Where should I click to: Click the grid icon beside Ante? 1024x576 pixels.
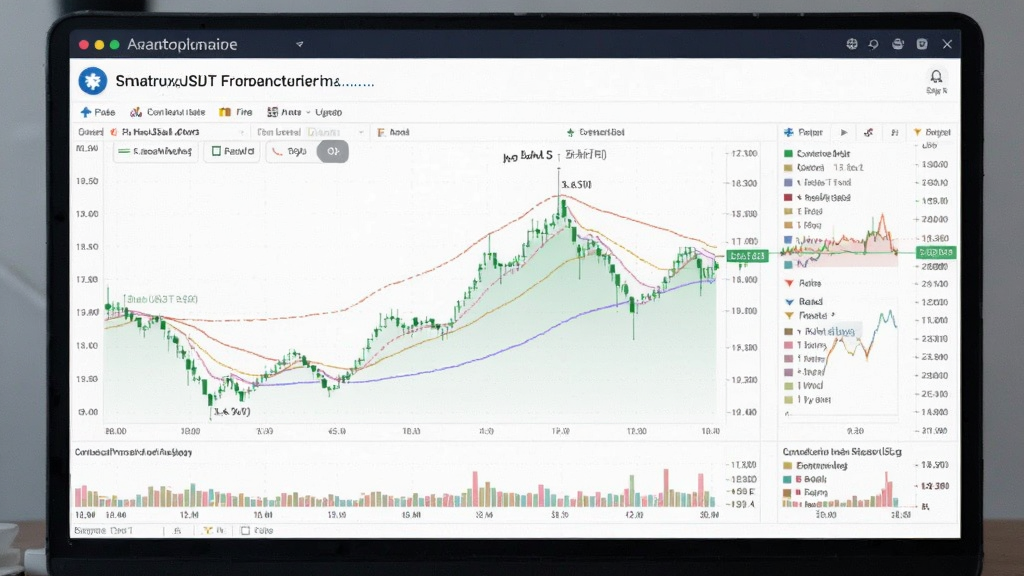click(x=272, y=112)
